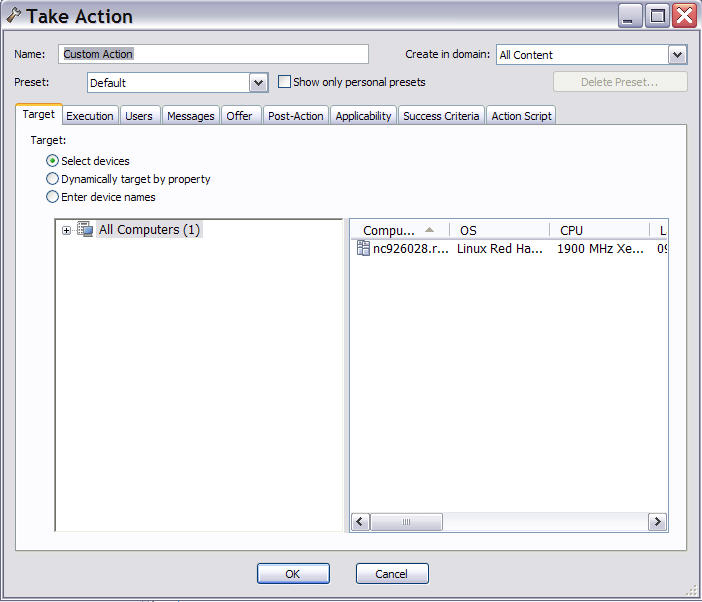Screen dimensions: 702x602
Task: Click the Cancel button
Action: click(392, 574)
